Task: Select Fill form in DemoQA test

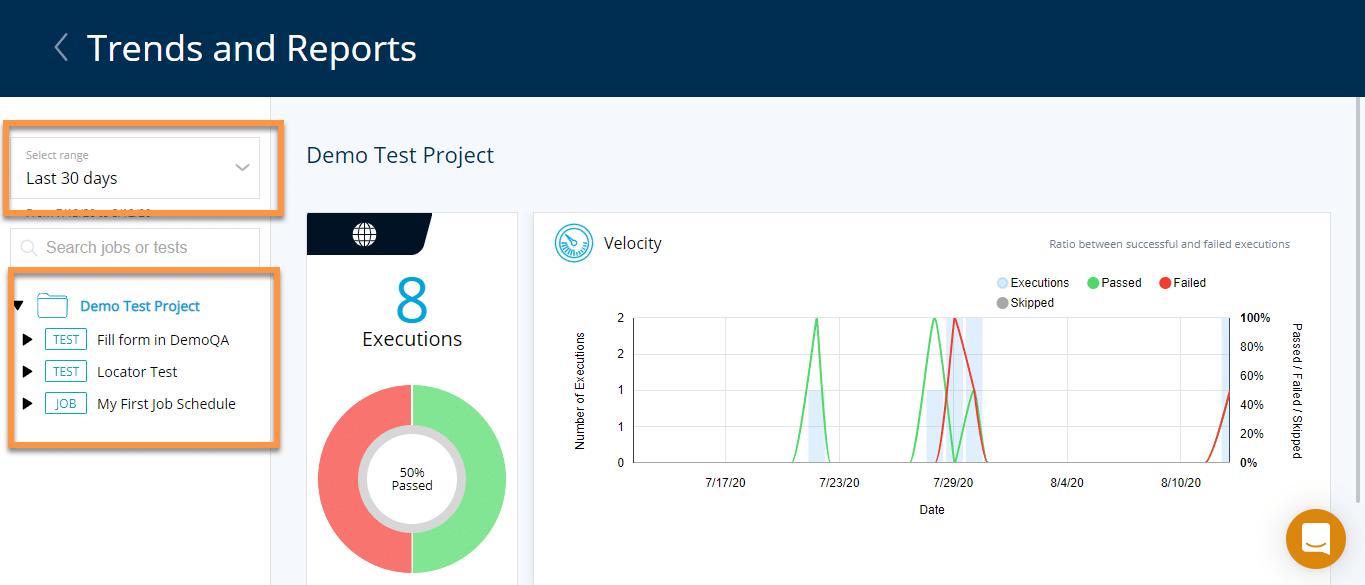Action: [x=163, y=340]
